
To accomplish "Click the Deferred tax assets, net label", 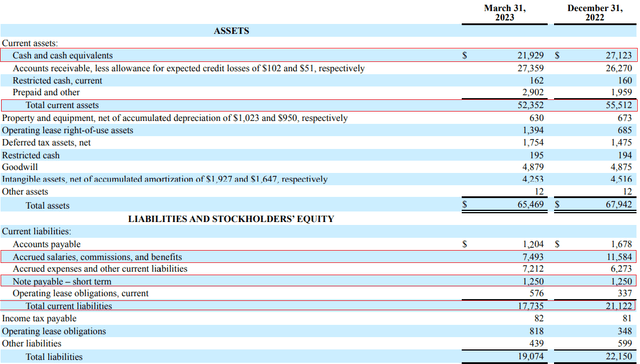I will 46,142.
